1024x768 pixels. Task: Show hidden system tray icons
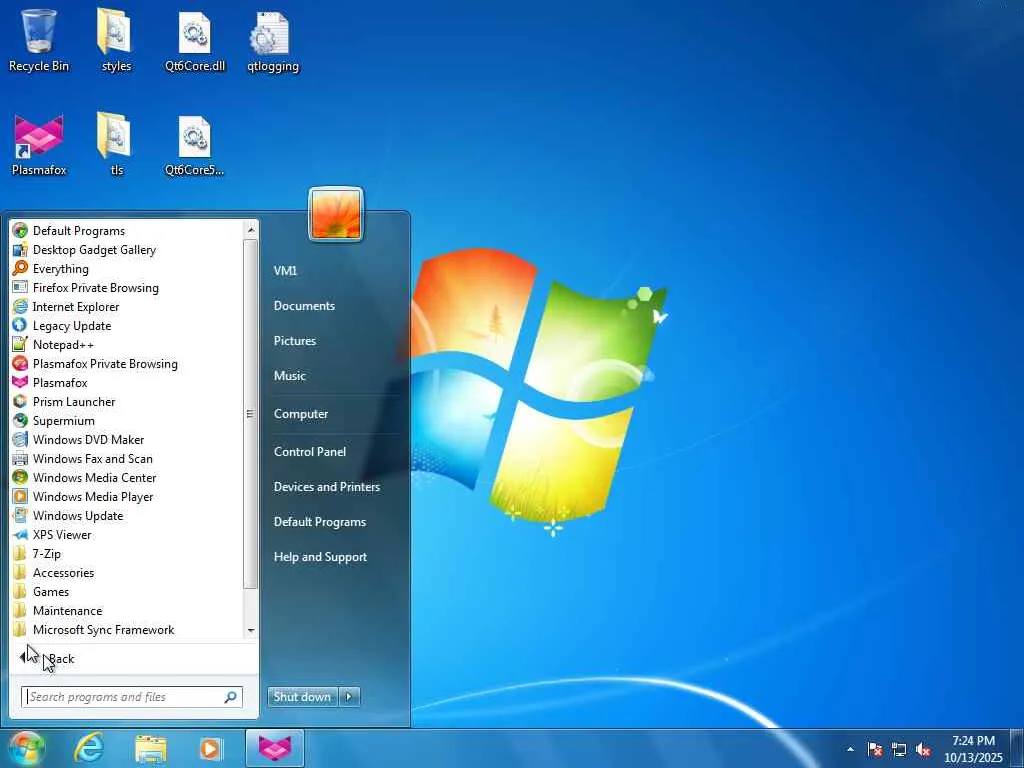click(850, 749)
